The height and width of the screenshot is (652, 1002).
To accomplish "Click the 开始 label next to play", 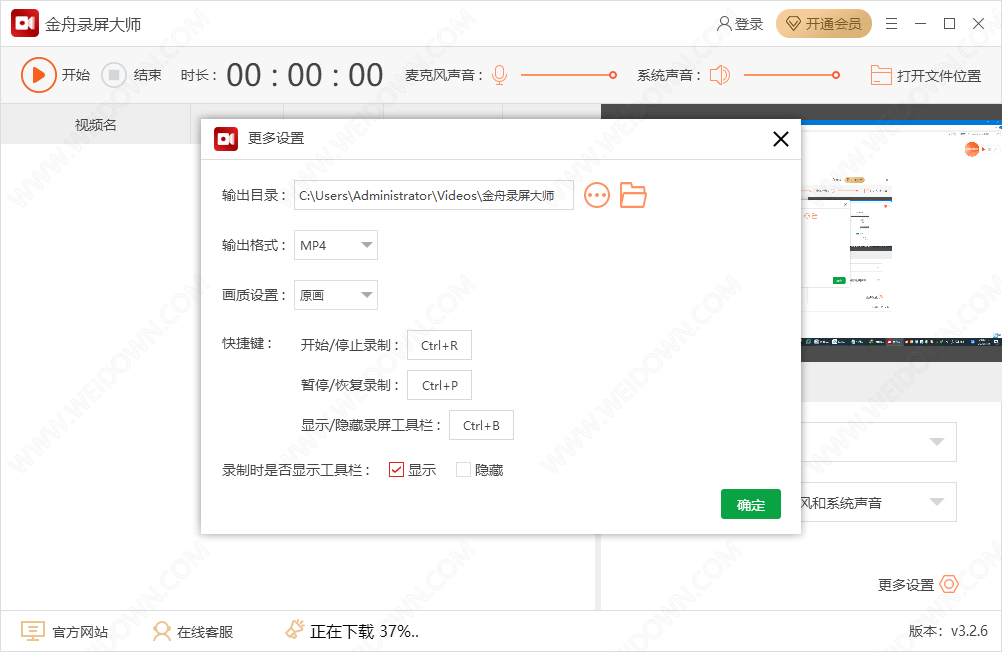I will tap(76, 75).
